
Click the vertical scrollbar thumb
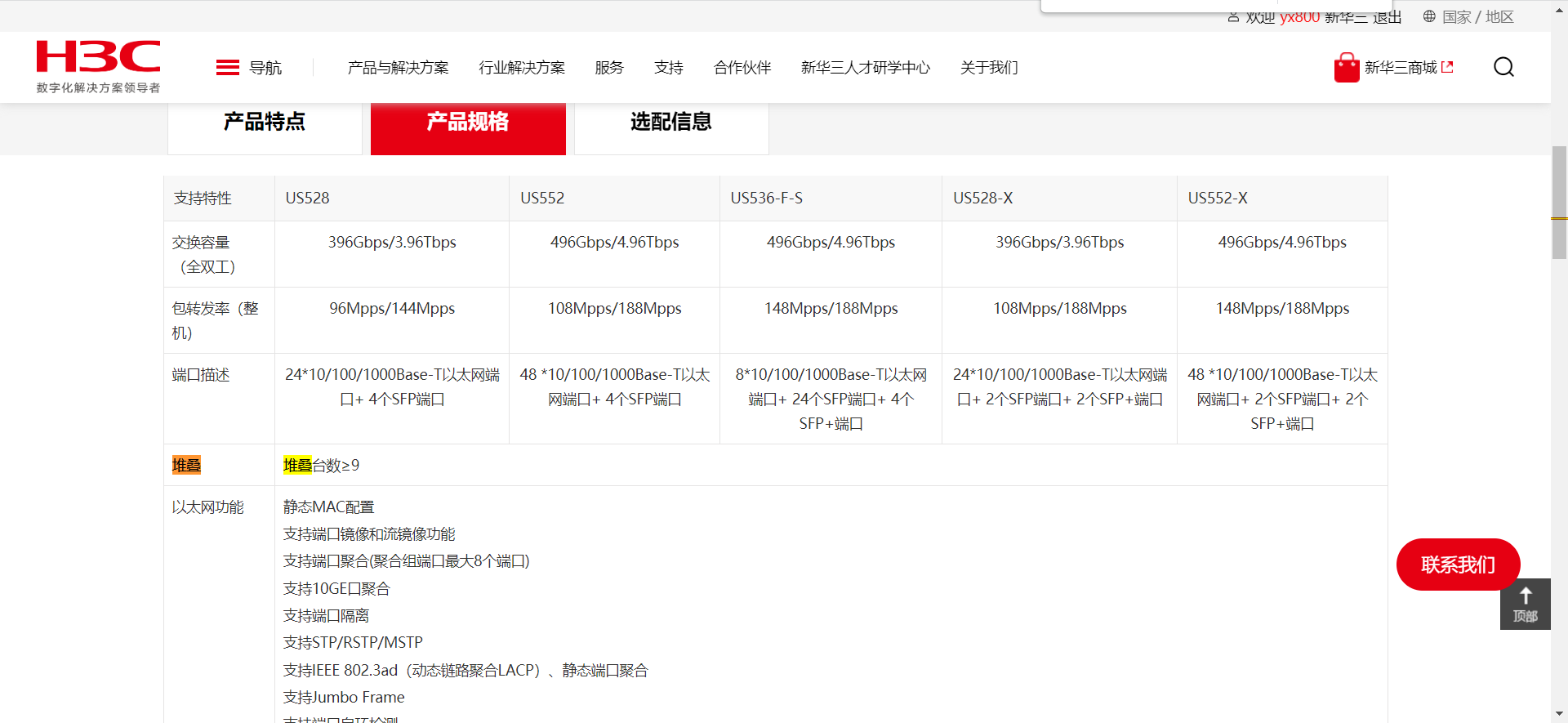point(1559,203)
